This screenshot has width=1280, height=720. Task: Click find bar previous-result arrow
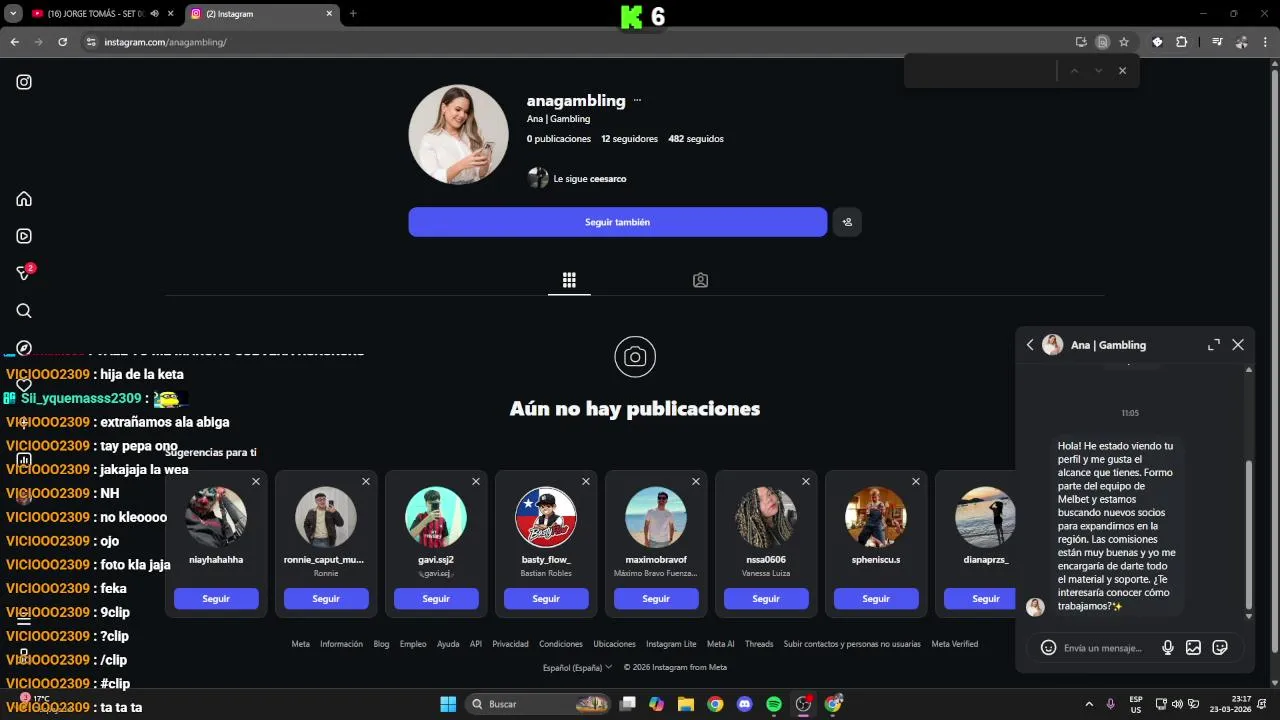coord(1074,71)
